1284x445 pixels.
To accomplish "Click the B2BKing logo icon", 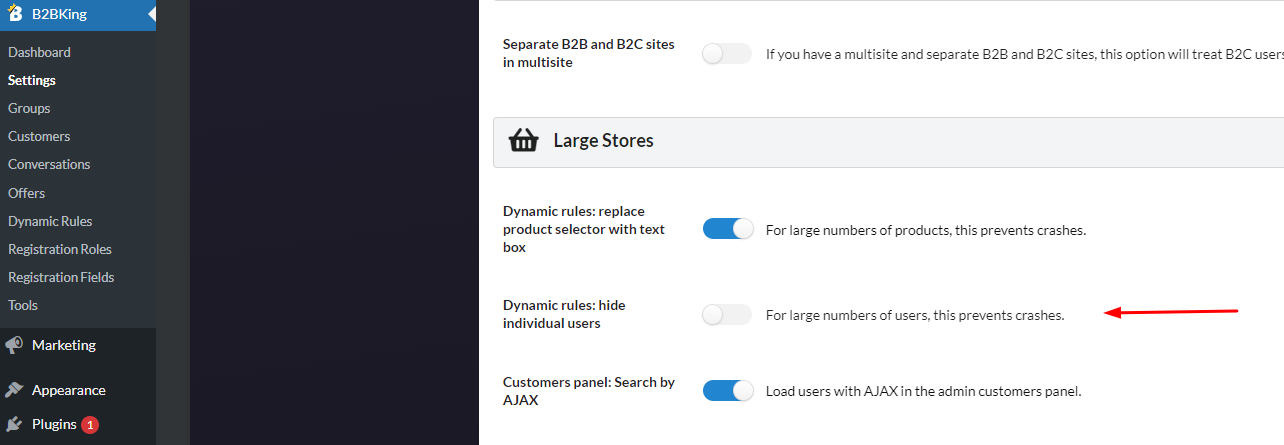I will coord(15,14).
